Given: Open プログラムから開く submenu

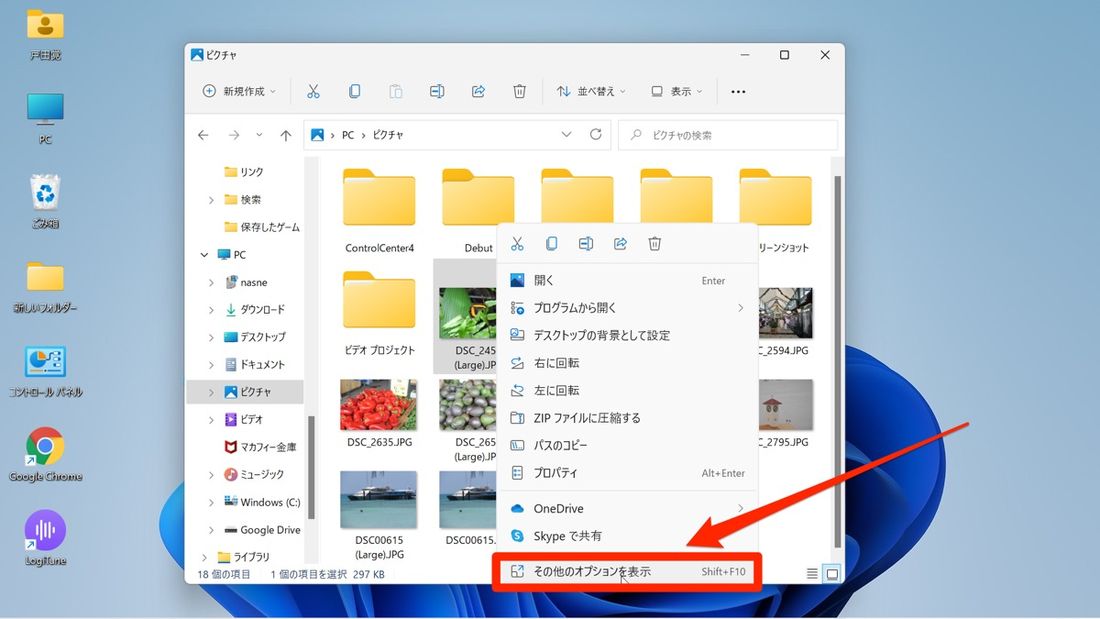Looking at the screenshot, I should coord(627,308).
